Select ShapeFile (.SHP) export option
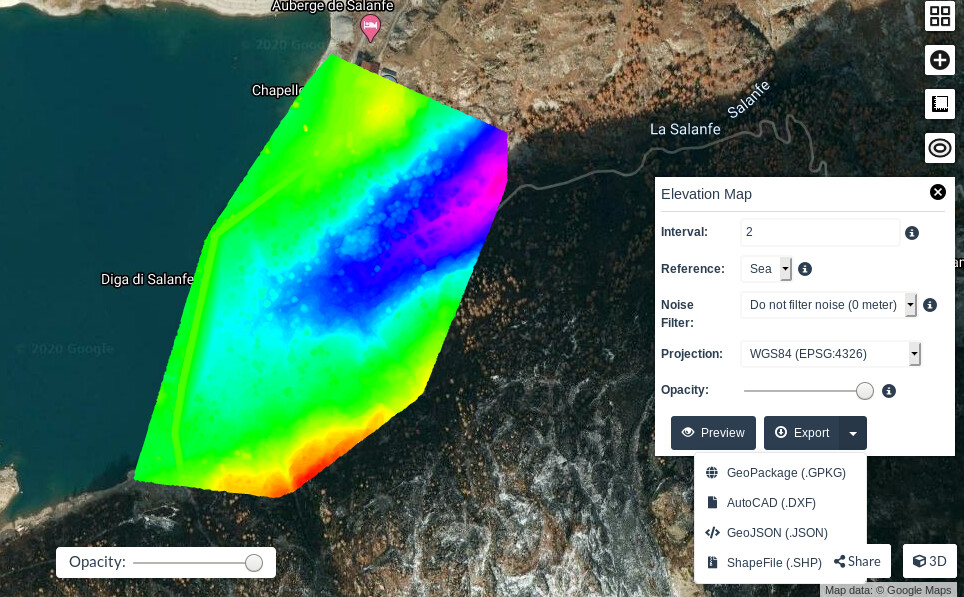The height and width of the screenshot is (597, 964). coord(773,562)
